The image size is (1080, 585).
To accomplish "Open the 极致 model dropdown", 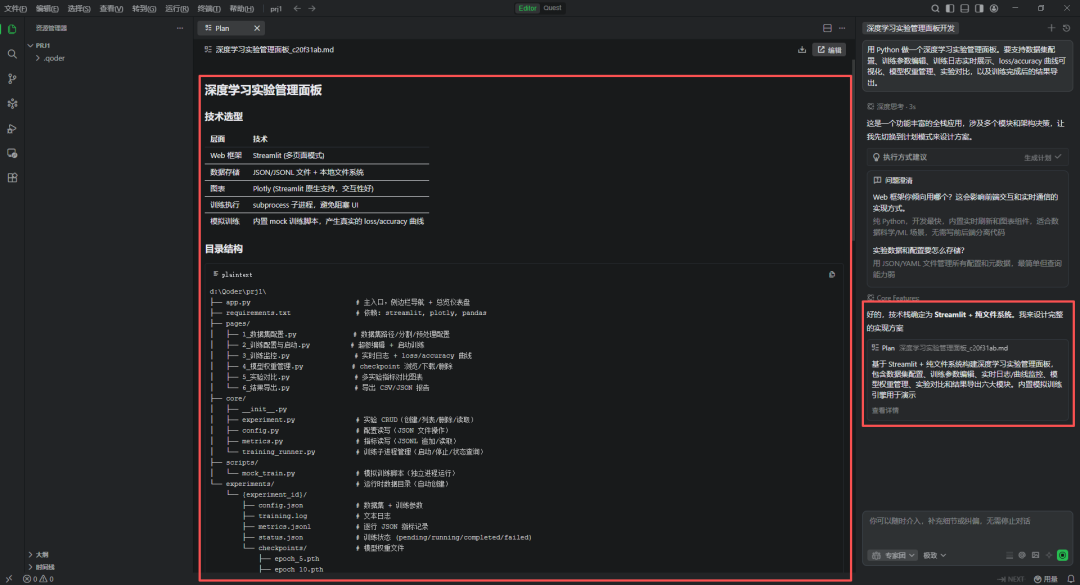I will click(936, 555).
